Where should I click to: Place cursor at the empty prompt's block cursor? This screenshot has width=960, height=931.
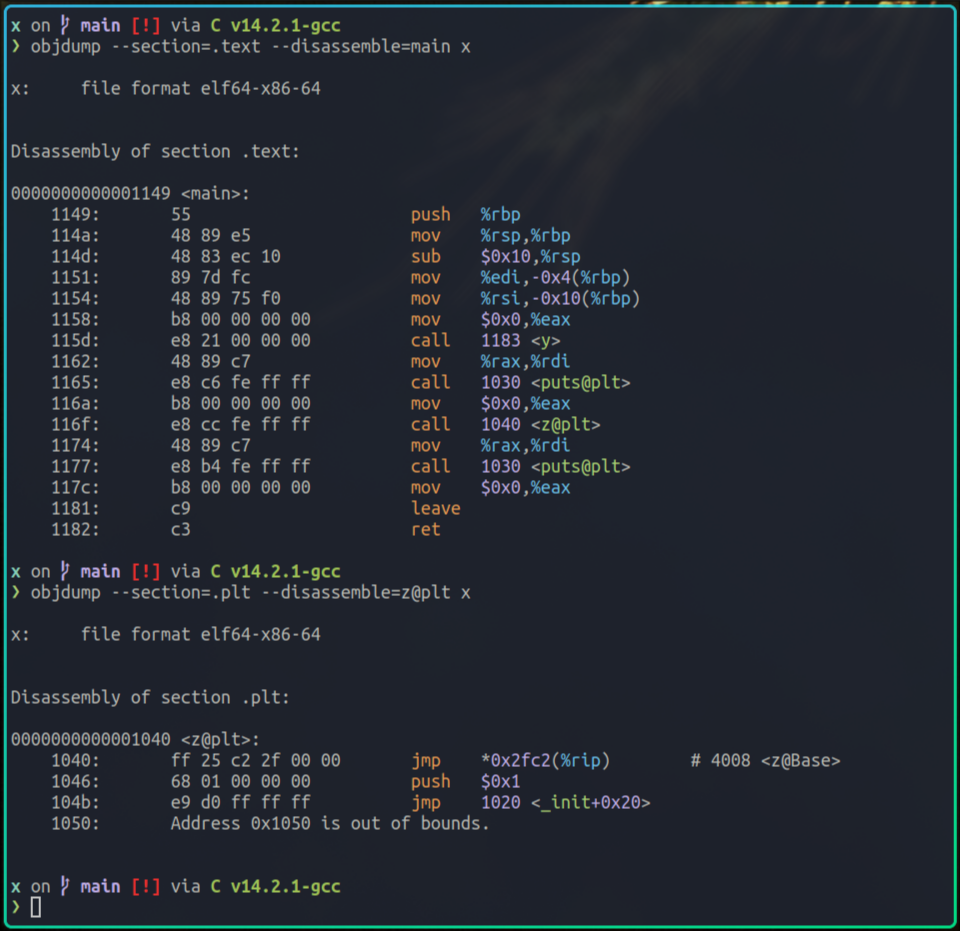pos(36,907)
